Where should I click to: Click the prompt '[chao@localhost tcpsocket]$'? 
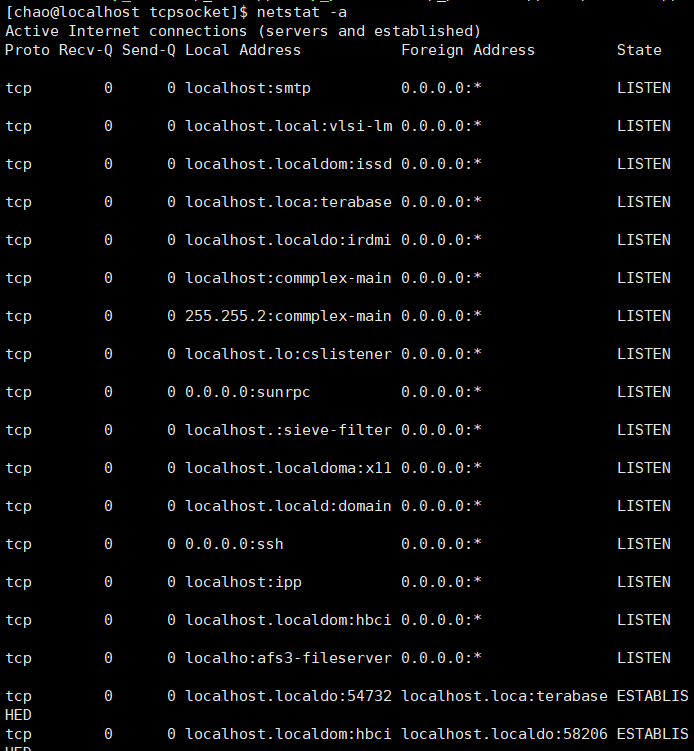126,12
